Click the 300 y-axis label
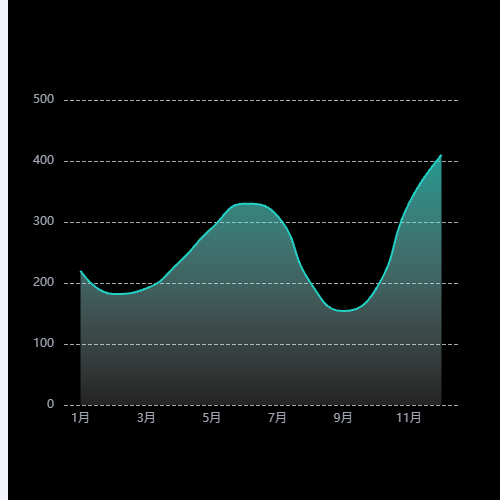The height and width of the screenshot is (500, 500). (43, 221)
